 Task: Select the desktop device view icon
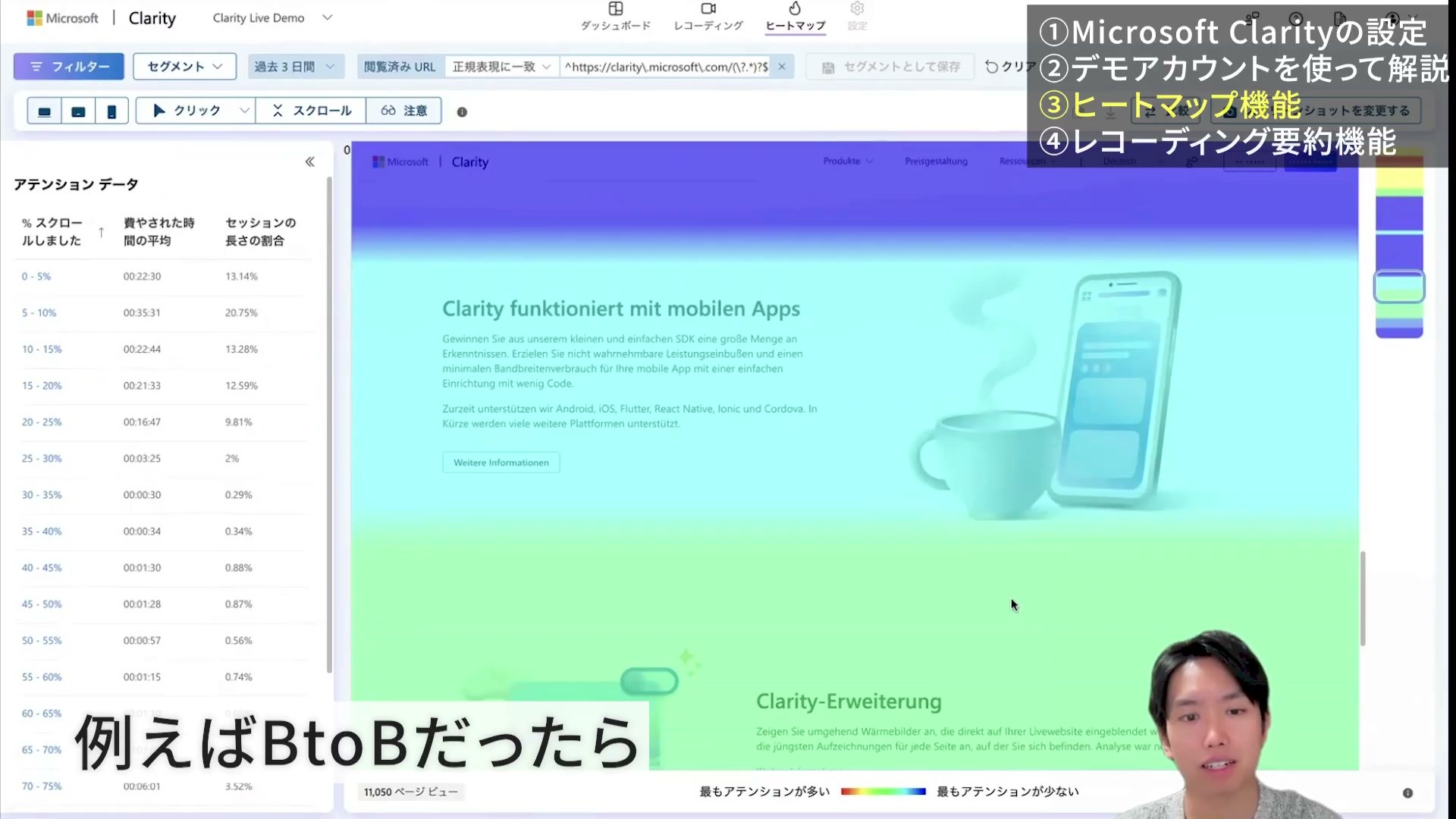[44, 111]
